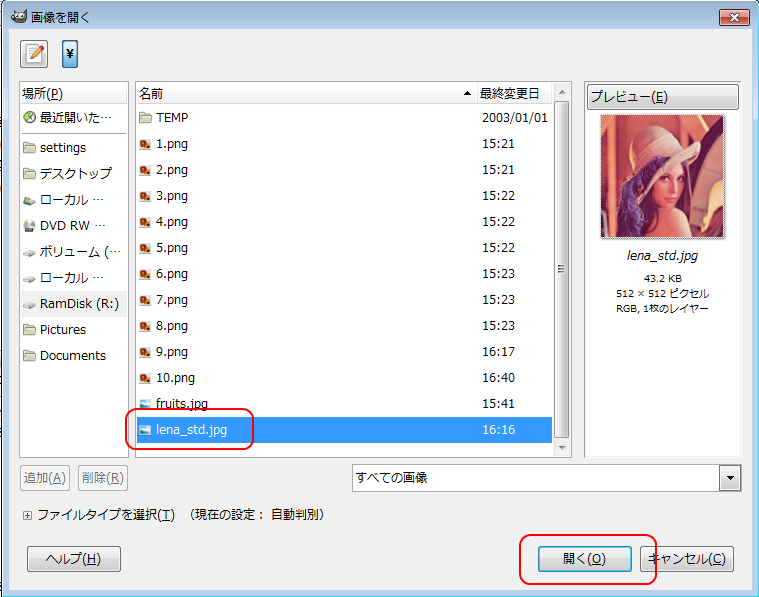Image resolution: width=759 pixels, height=597 pixels.
Task: Sort files by 名前 column header
Action: pyautogui.click(x=306, y=93)
